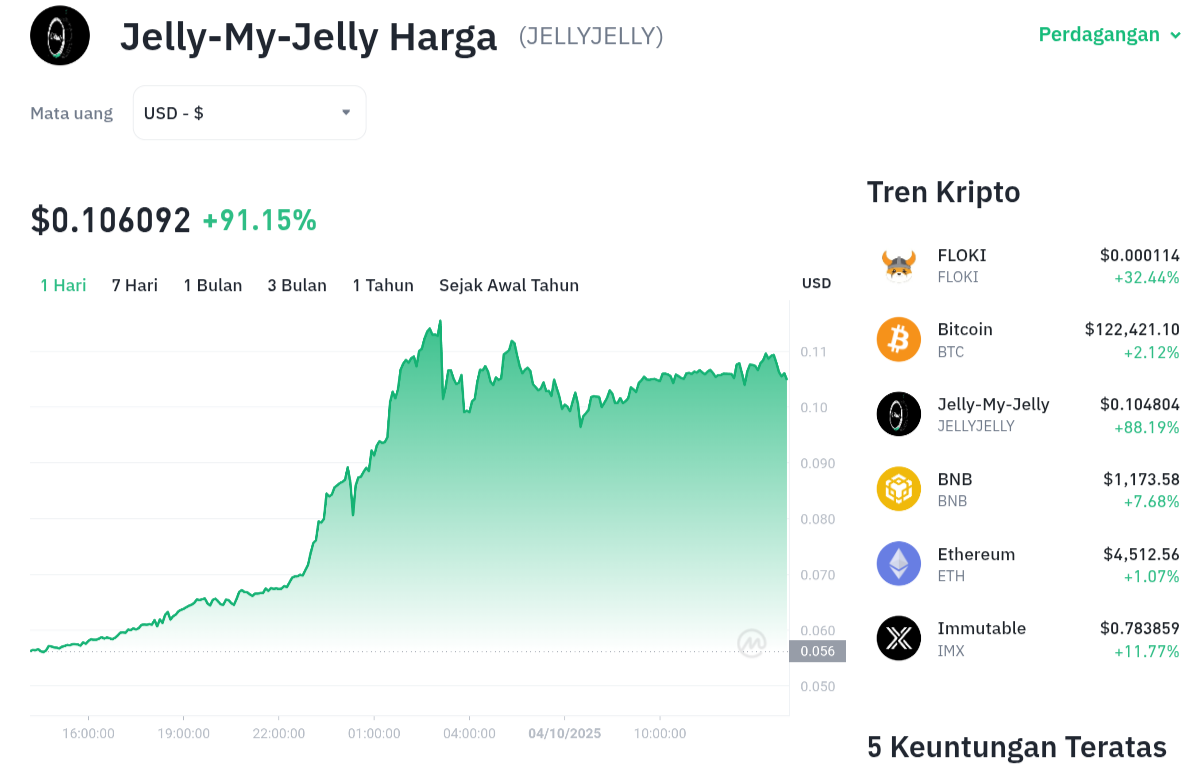Open the Perdagangan dropdown menu
1199x771 pixels.
pos(1110,35)
